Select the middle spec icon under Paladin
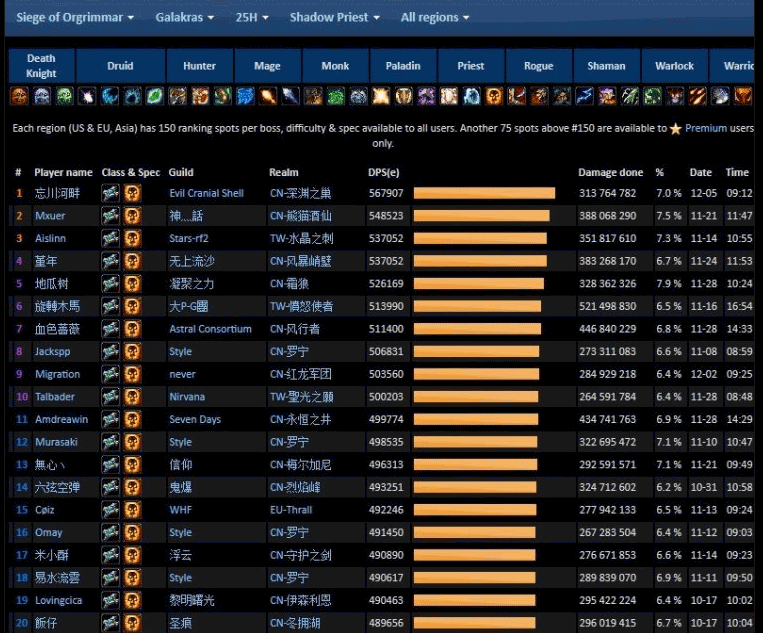 point(403,97)
